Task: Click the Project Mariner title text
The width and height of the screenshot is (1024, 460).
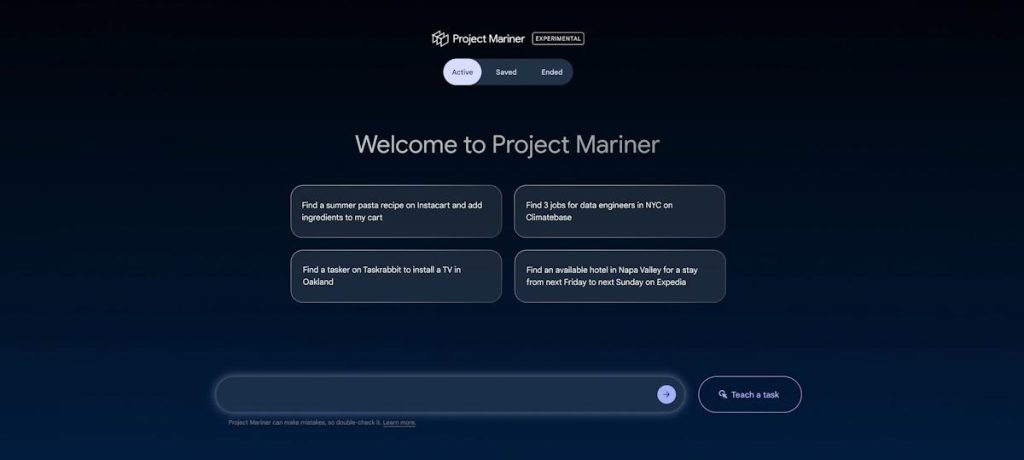Action: click(488, 39)
